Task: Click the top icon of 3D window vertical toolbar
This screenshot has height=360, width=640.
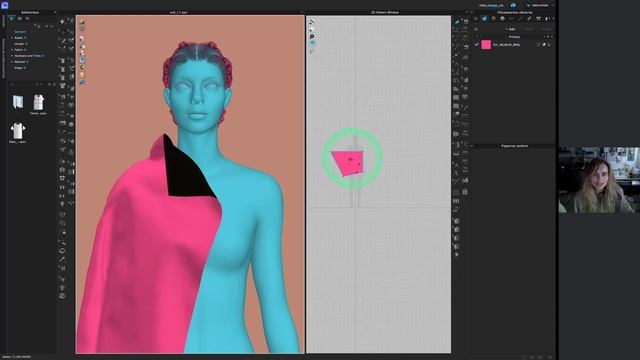Action: (x=82, y=22)
